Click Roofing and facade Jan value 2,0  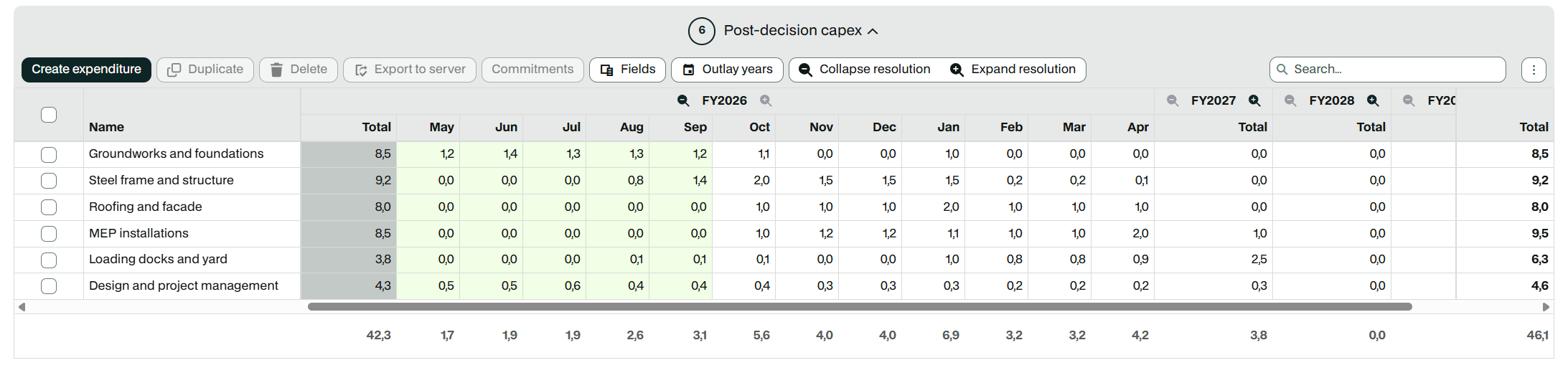click(x=951, y=207)
